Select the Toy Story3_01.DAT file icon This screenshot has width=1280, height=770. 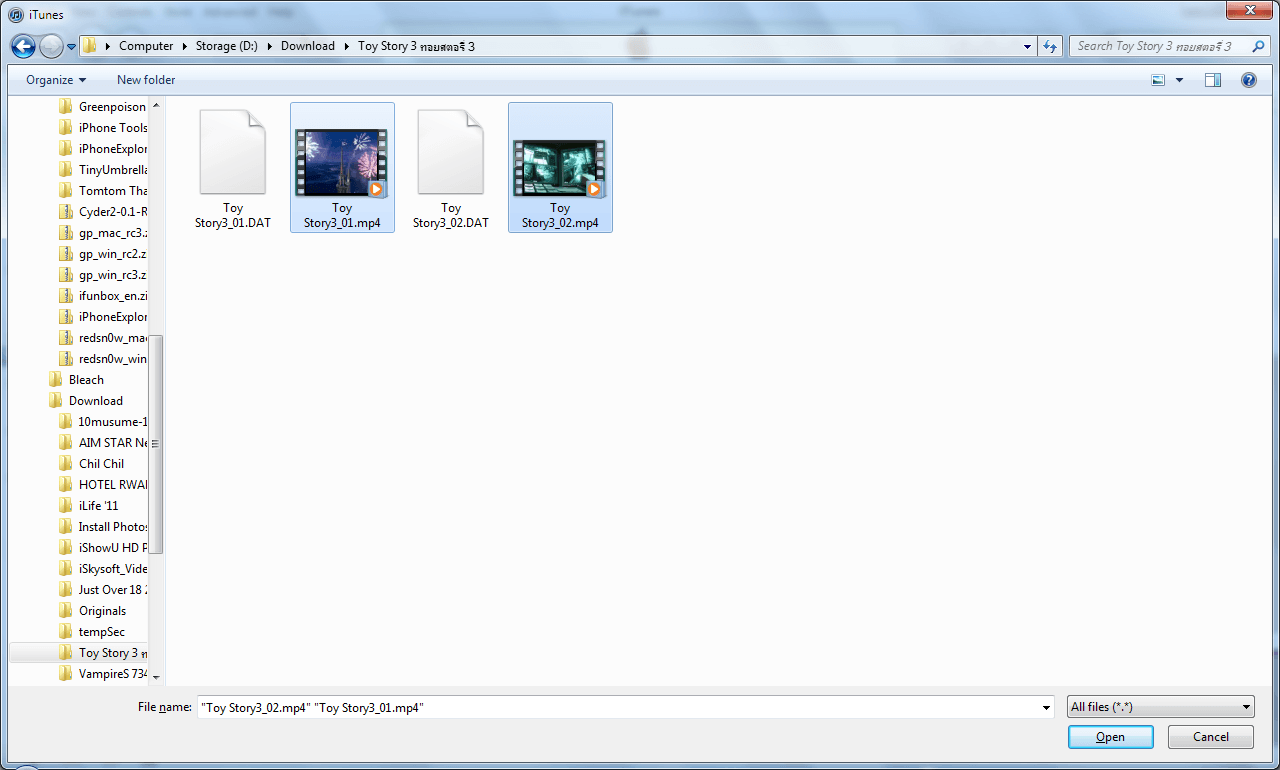point(233,152)
